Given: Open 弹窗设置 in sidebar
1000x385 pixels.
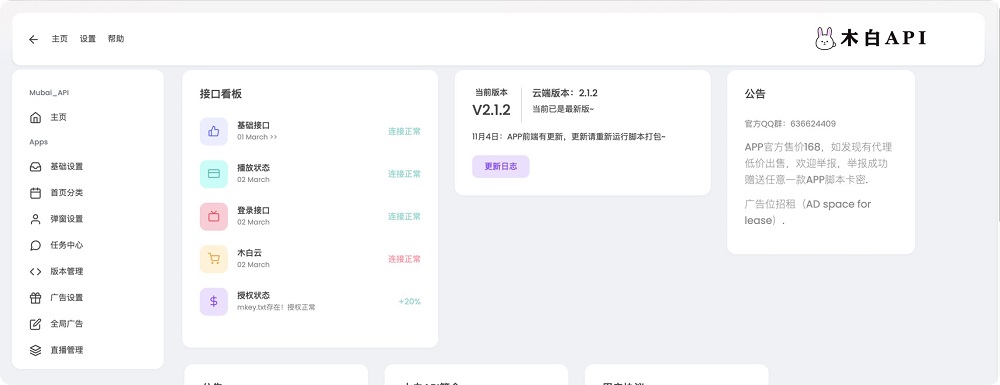Looking at the screenshot, I should click(67, 219).
